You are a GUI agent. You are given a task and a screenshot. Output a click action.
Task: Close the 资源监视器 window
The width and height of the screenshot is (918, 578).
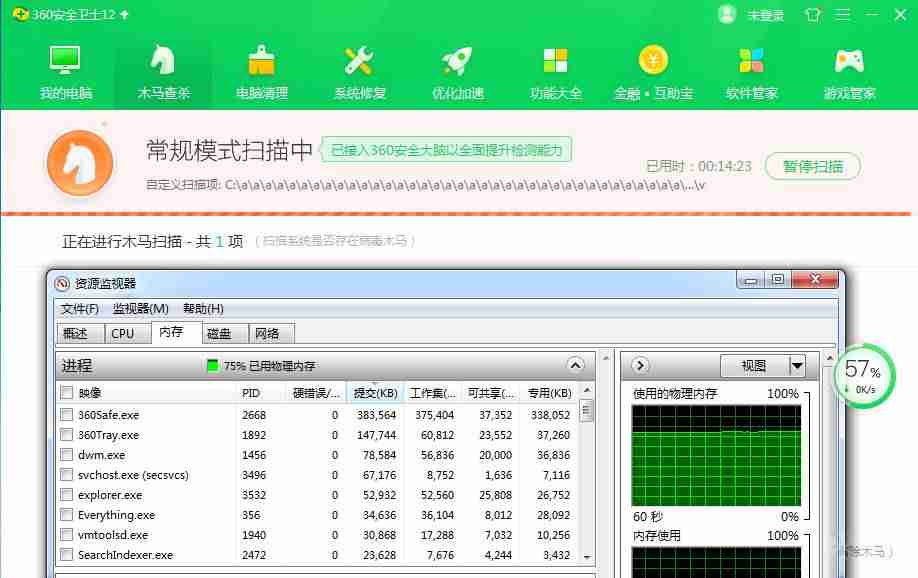(815, 280)
